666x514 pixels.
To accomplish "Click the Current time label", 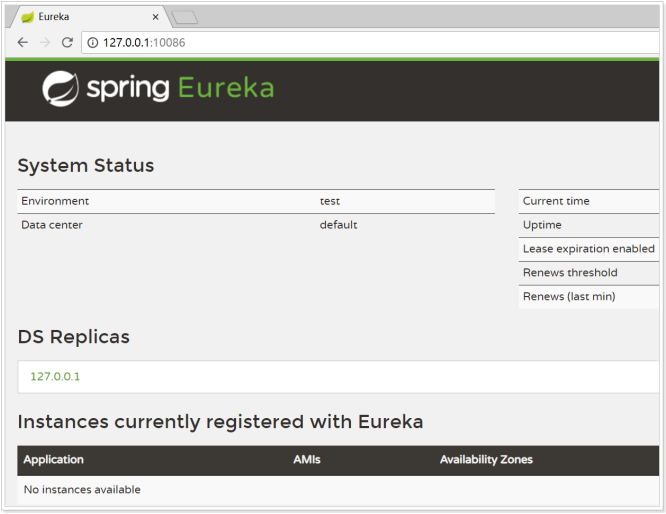I will coord(556,201).
